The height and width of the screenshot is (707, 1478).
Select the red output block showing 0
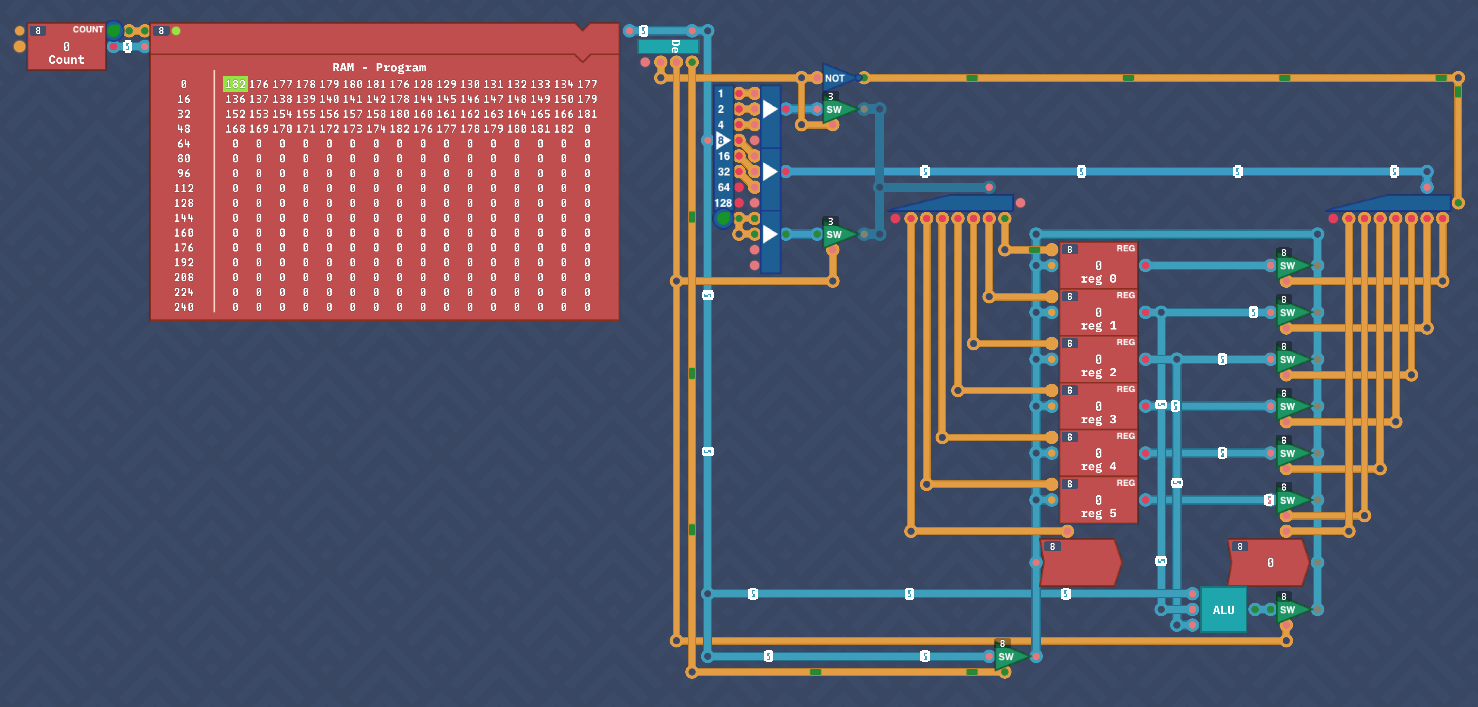[x=1268, y=562]
